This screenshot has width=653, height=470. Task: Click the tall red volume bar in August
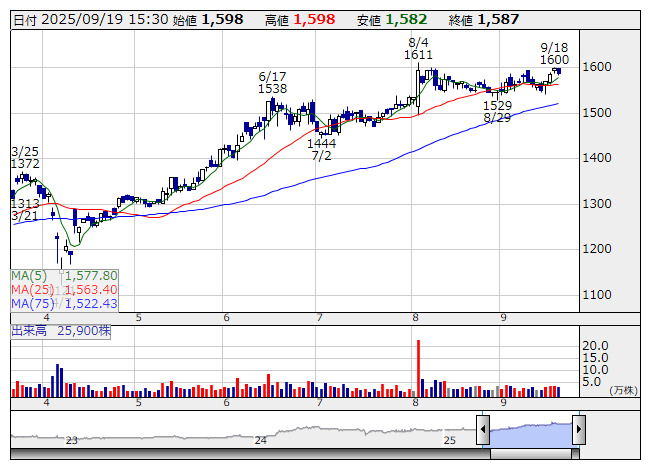[x=419, y=368]
